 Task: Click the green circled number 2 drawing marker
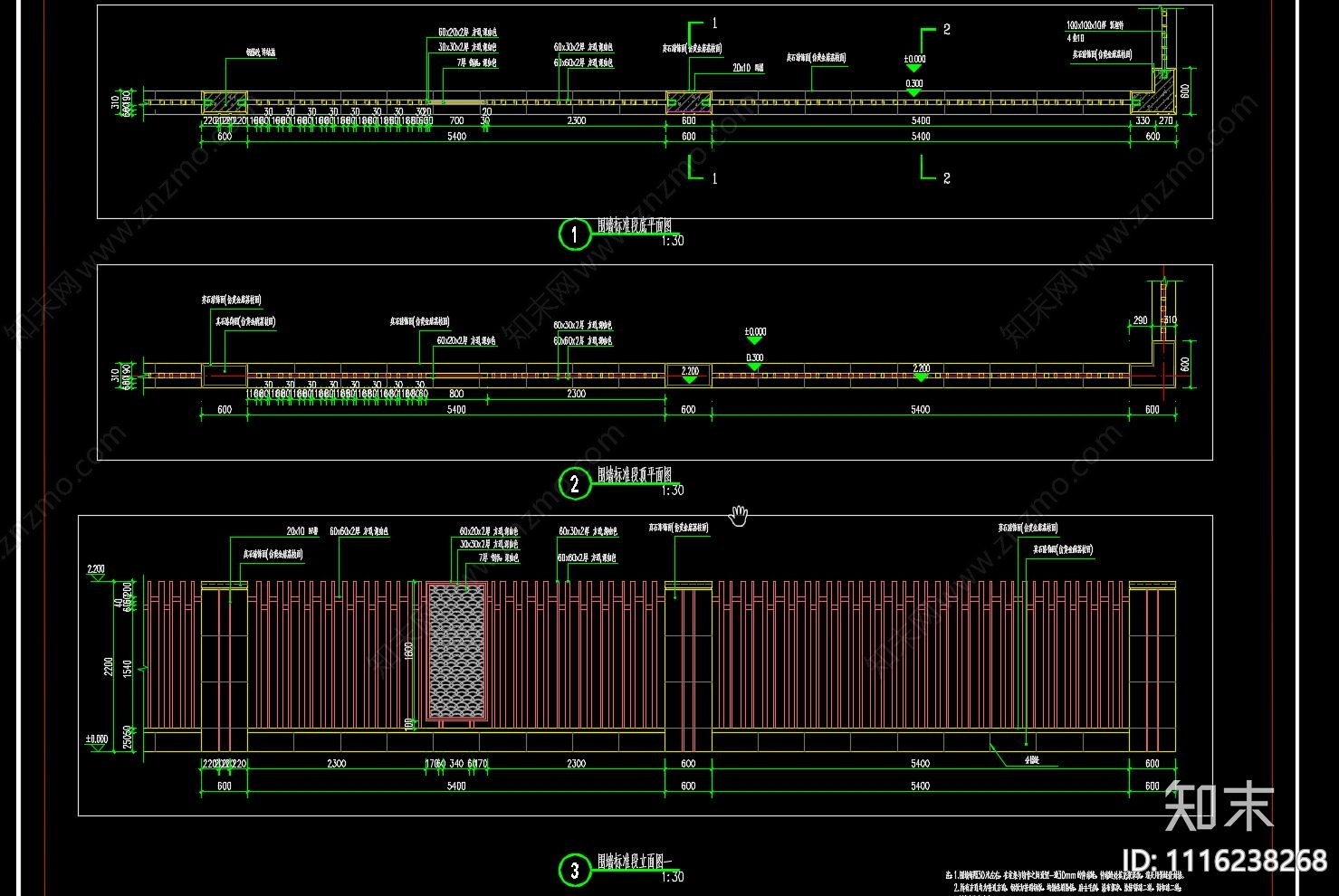click(574, 484)
